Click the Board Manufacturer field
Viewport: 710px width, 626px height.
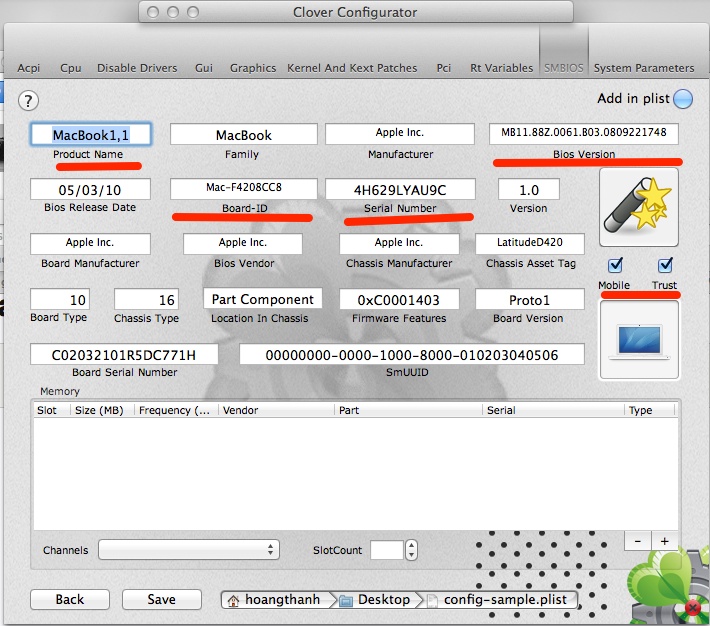(x=90, y=244)
